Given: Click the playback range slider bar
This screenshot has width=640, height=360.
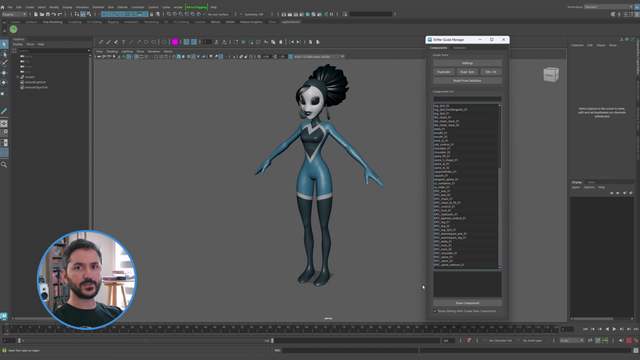Looking at the screenshot, I should pos(146,340).
